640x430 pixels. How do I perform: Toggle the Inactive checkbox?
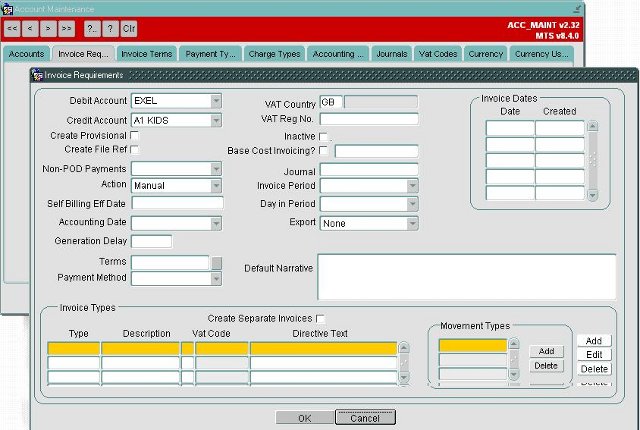pyautogui.click(x=323, y=136)
